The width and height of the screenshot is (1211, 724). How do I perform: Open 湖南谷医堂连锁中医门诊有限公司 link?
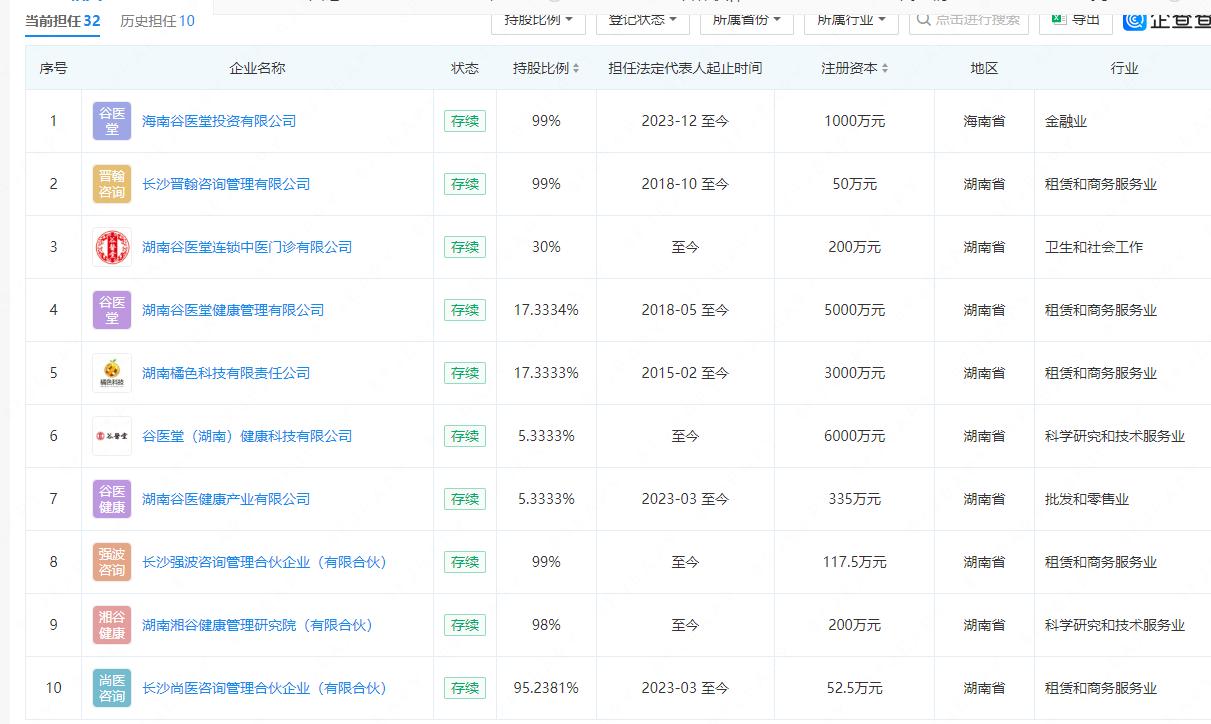[x=247, y=247]
